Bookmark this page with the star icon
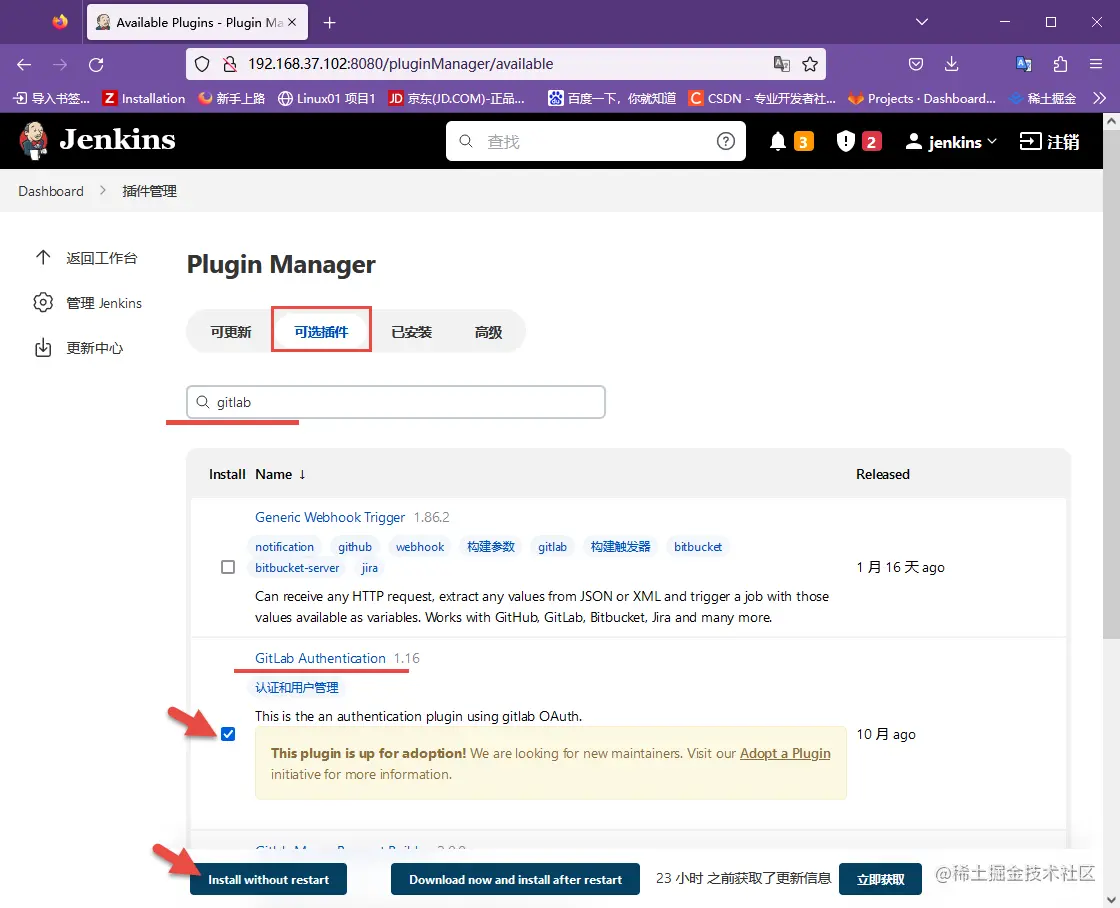 click(810, 64)
